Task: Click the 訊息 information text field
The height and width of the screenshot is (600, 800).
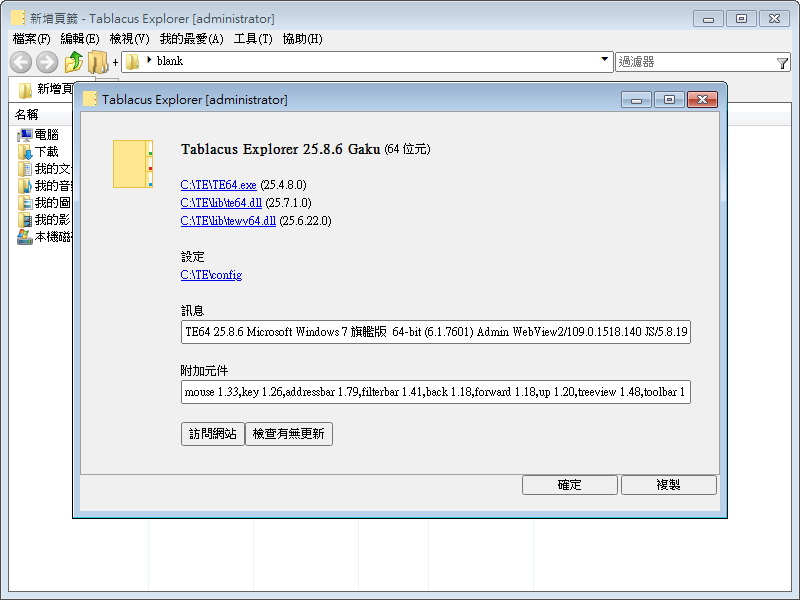Action: click(436, 332)
